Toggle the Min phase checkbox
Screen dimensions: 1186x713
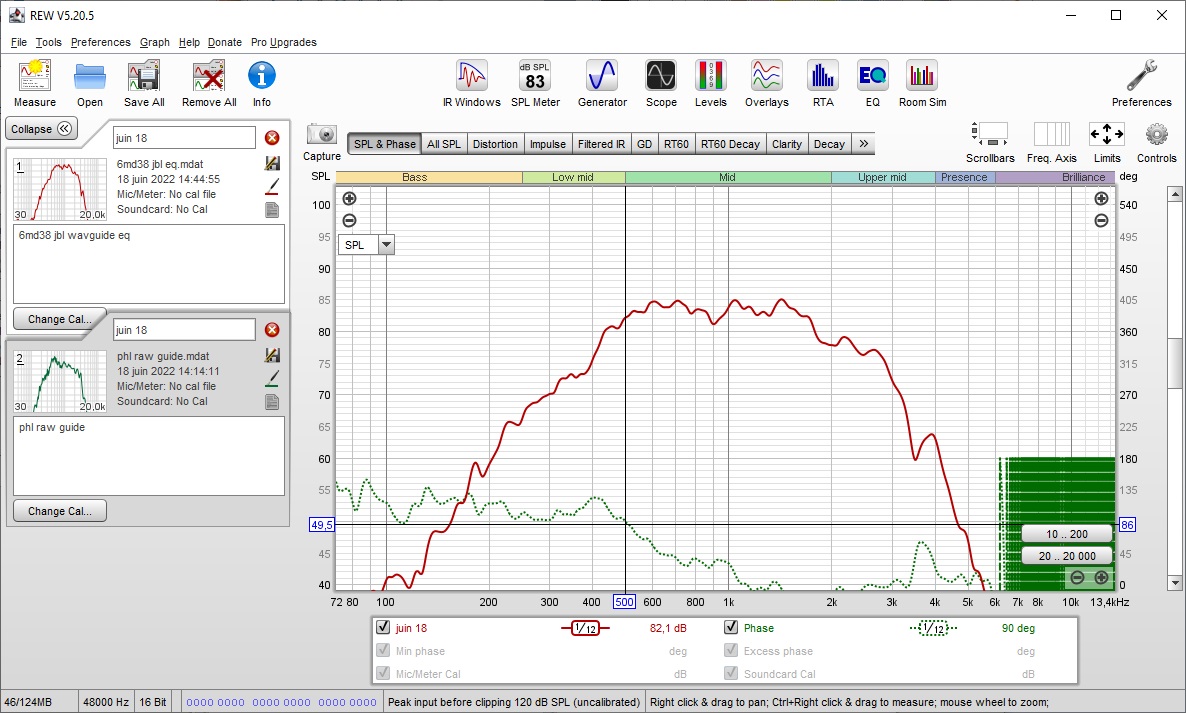tap(383, 650)
